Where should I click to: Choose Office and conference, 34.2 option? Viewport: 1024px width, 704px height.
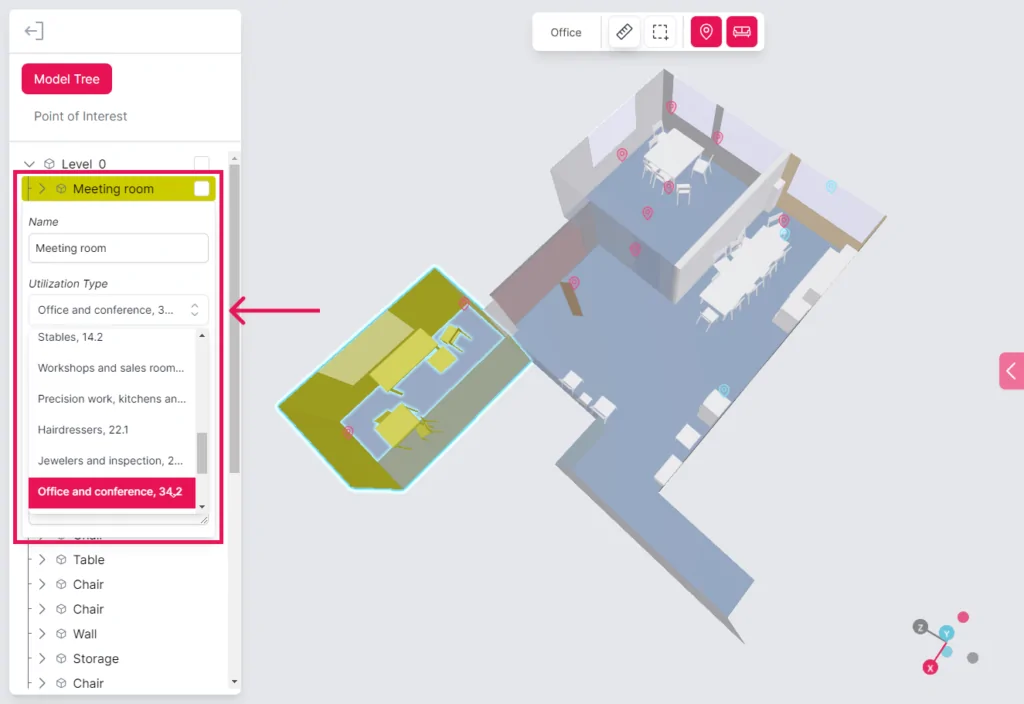[112, 492]
